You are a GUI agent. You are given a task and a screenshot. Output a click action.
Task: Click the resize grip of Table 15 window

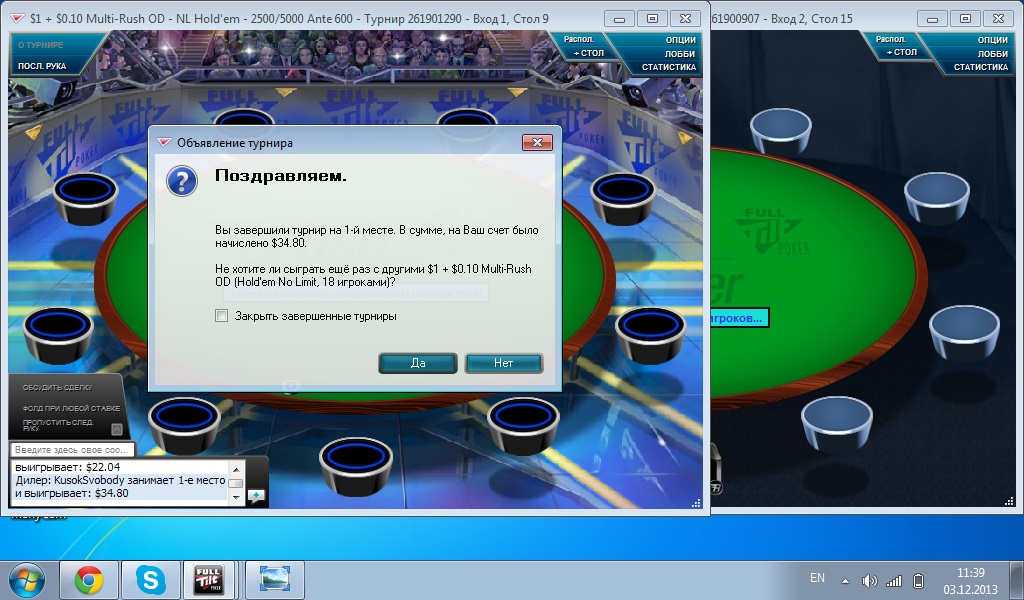pos(1009,501)
